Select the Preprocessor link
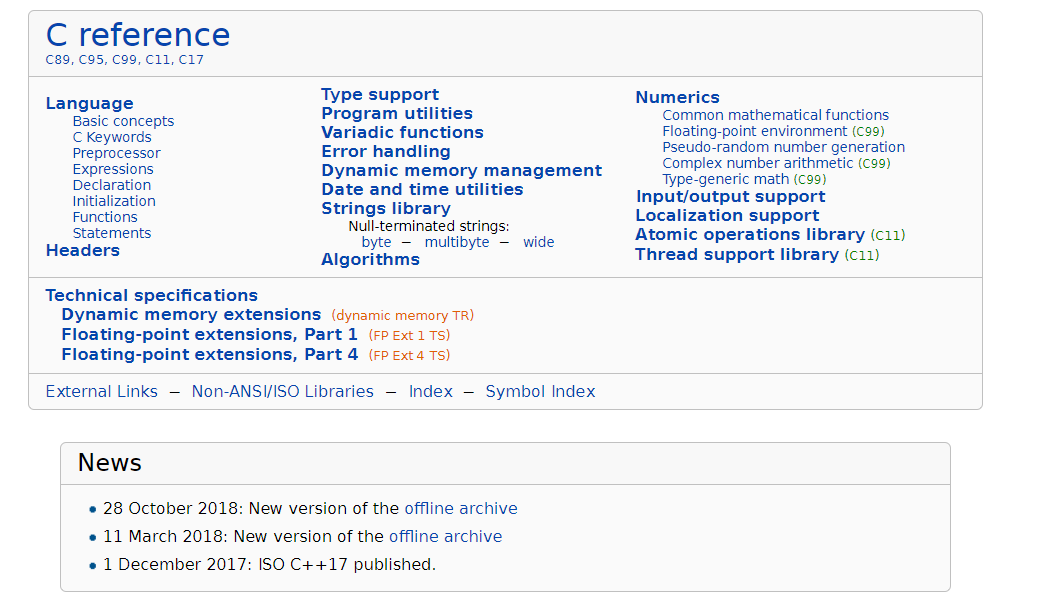 point(117,153)
